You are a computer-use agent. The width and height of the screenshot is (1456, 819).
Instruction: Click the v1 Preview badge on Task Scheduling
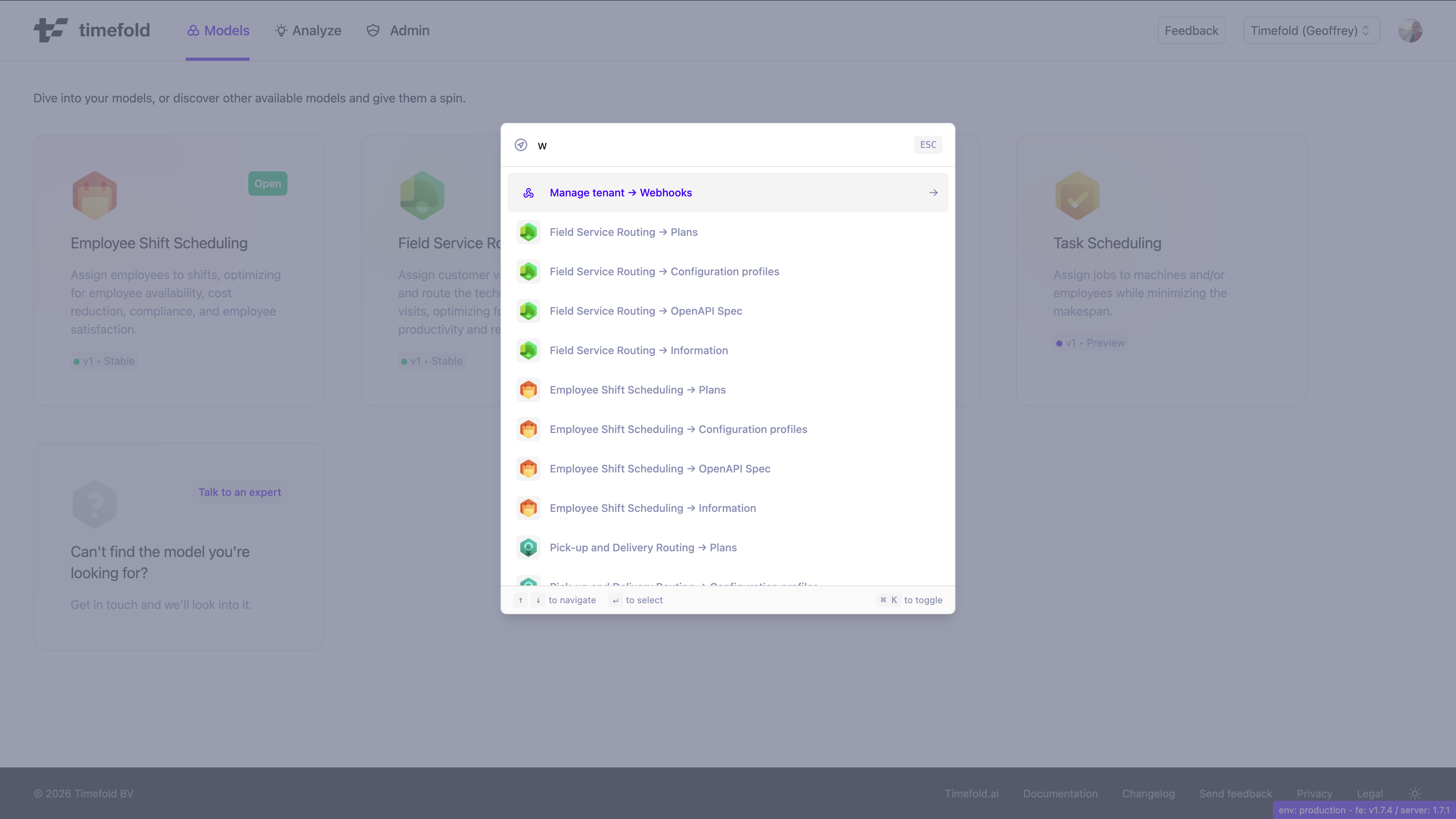pyautogui.click(x=1090, y=343)
